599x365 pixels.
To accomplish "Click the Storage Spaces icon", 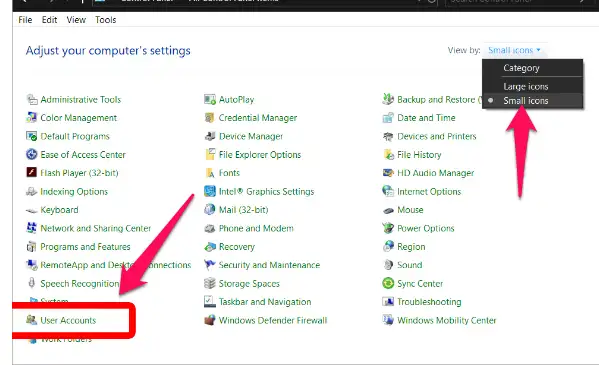I will (x=210, y=283).
